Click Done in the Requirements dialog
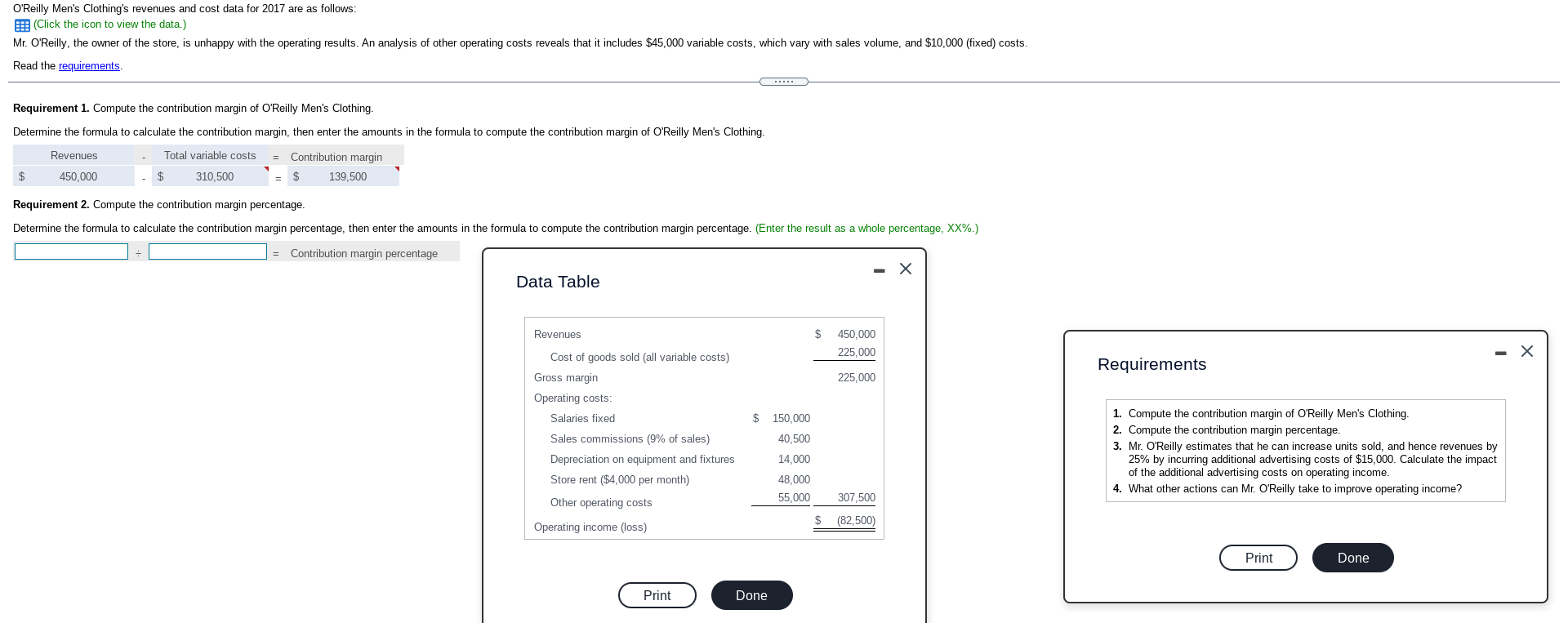This screenshot has width=1568, height=623. pyautogui.click(x=1352, y=558)
